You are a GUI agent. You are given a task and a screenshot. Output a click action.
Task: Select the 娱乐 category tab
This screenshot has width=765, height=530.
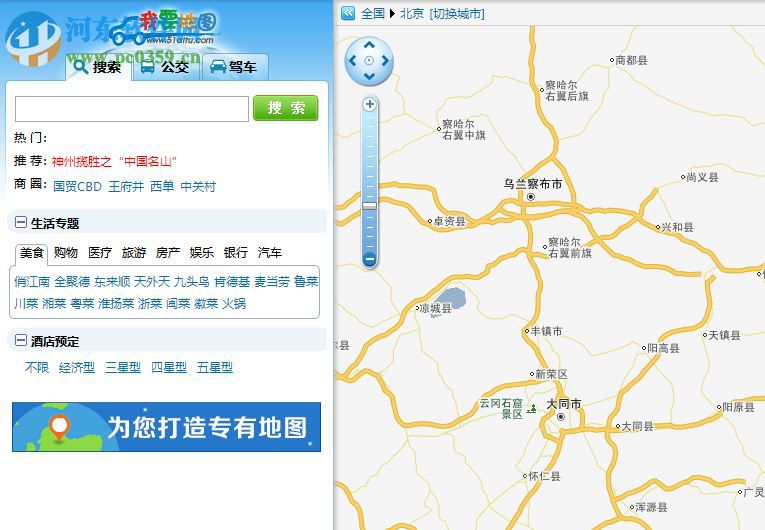201,252
